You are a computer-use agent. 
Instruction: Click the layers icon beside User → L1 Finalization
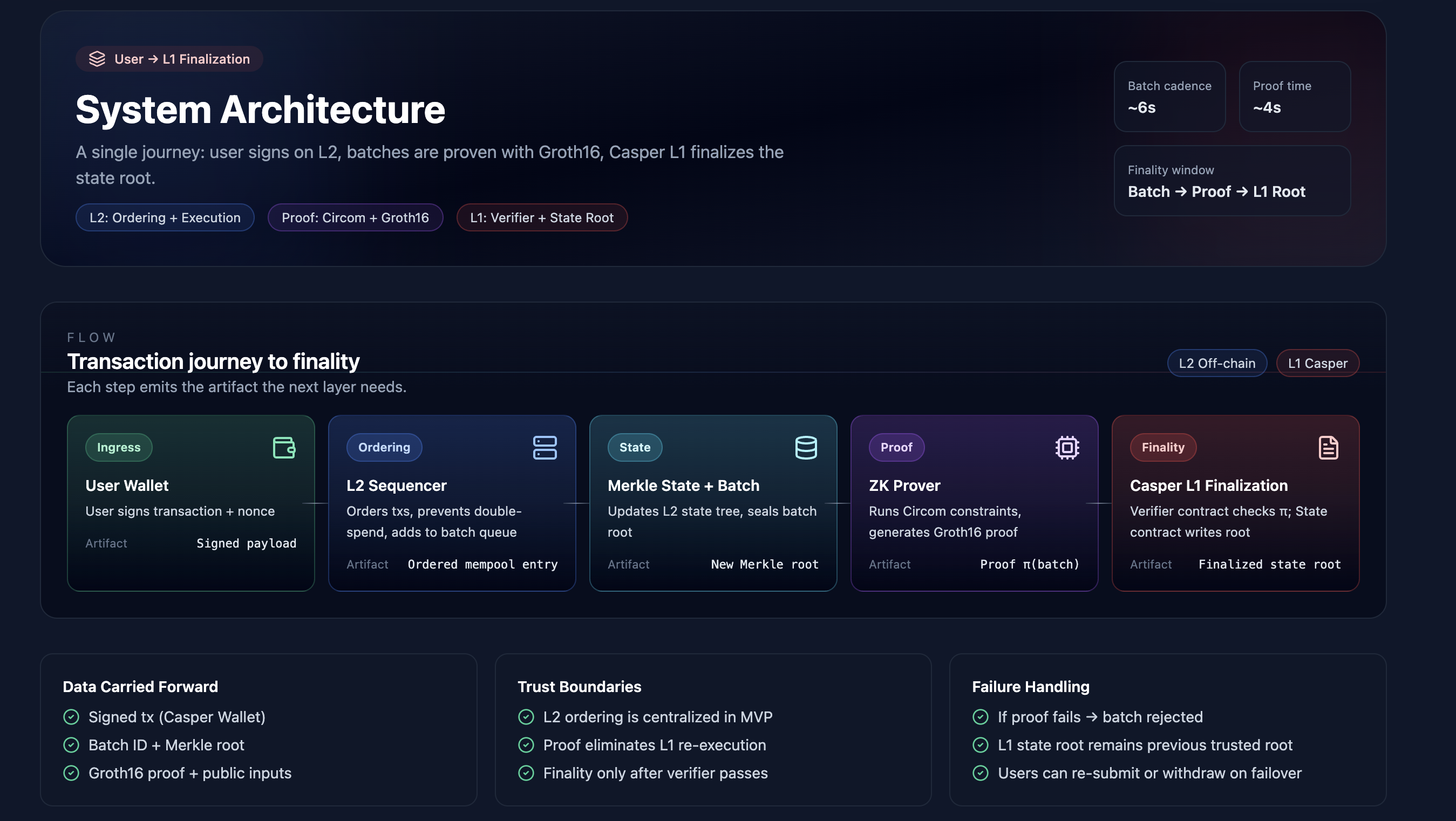click(97, 59)
